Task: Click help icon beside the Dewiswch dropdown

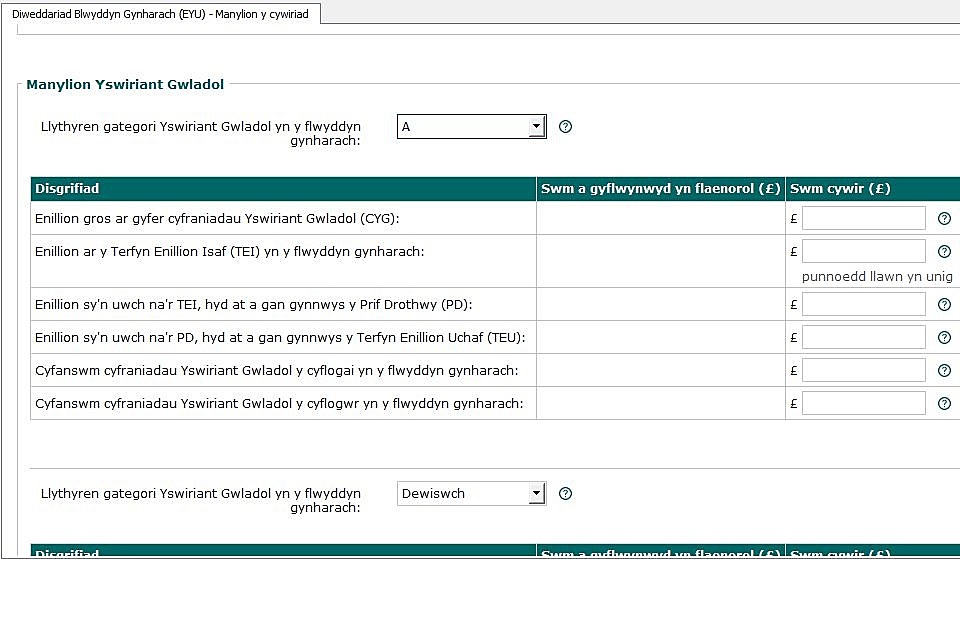Action: point(565,494)
